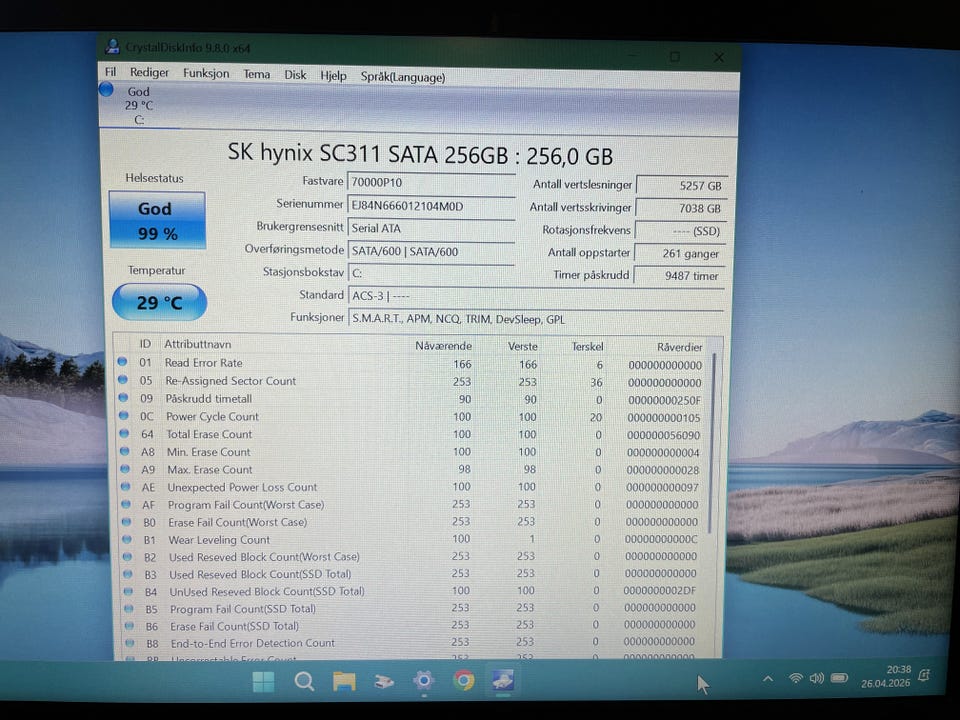
Task: Click status dot for Program Fail Count(SSD Total)
Action: (129, 609)
